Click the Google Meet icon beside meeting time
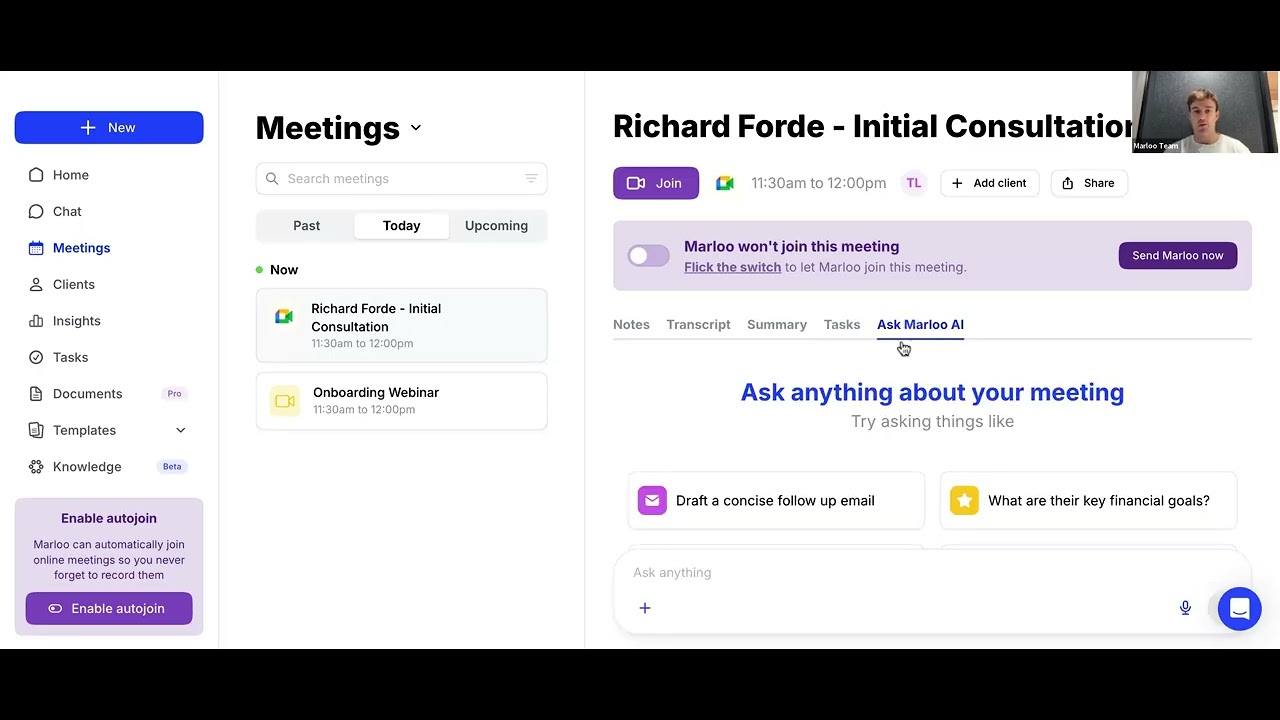The image size is (1280, 720). click(725, 183)
